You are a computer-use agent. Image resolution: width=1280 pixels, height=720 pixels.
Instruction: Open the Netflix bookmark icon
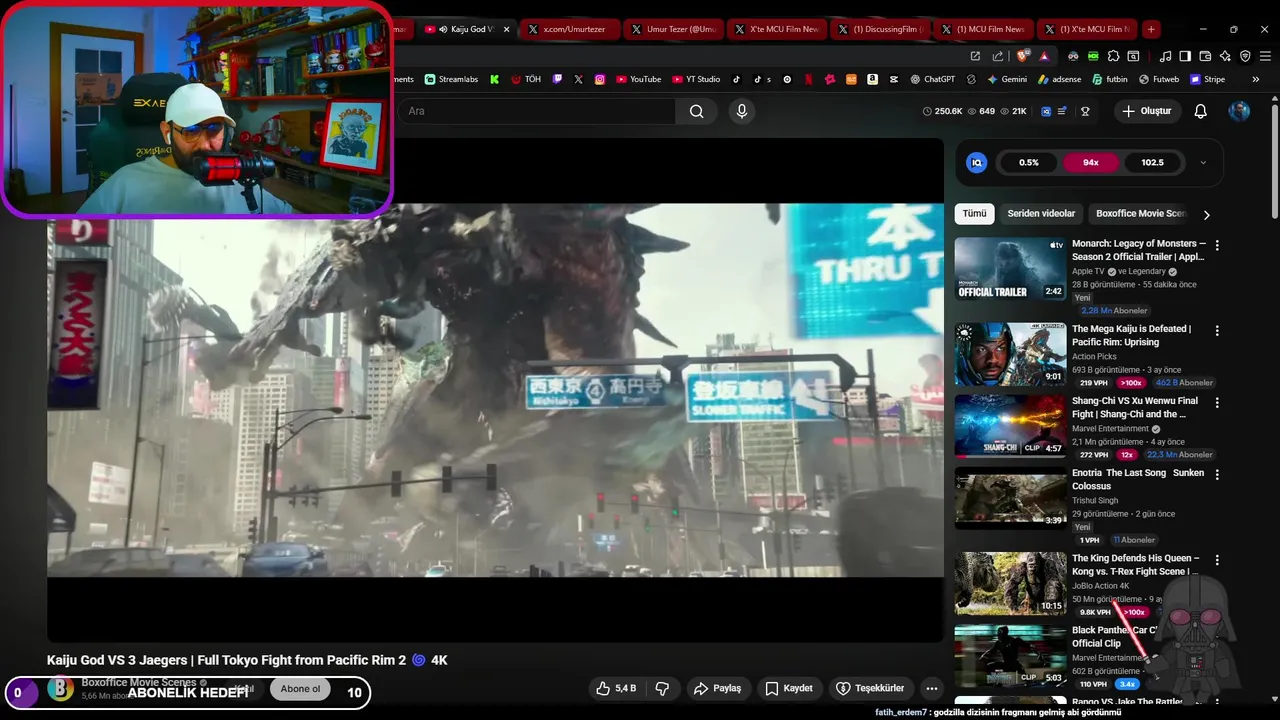click(809, 79)
